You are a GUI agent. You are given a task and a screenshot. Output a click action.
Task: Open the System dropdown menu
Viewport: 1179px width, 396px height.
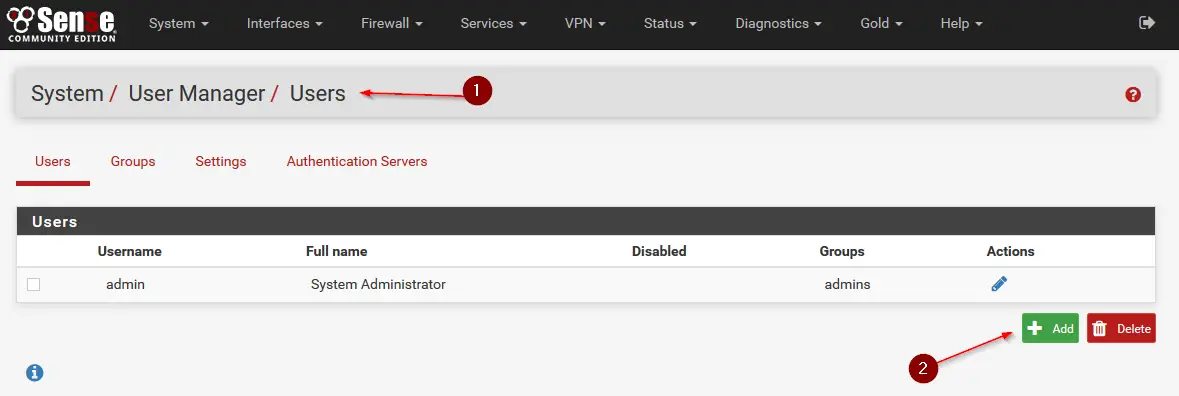178,23
